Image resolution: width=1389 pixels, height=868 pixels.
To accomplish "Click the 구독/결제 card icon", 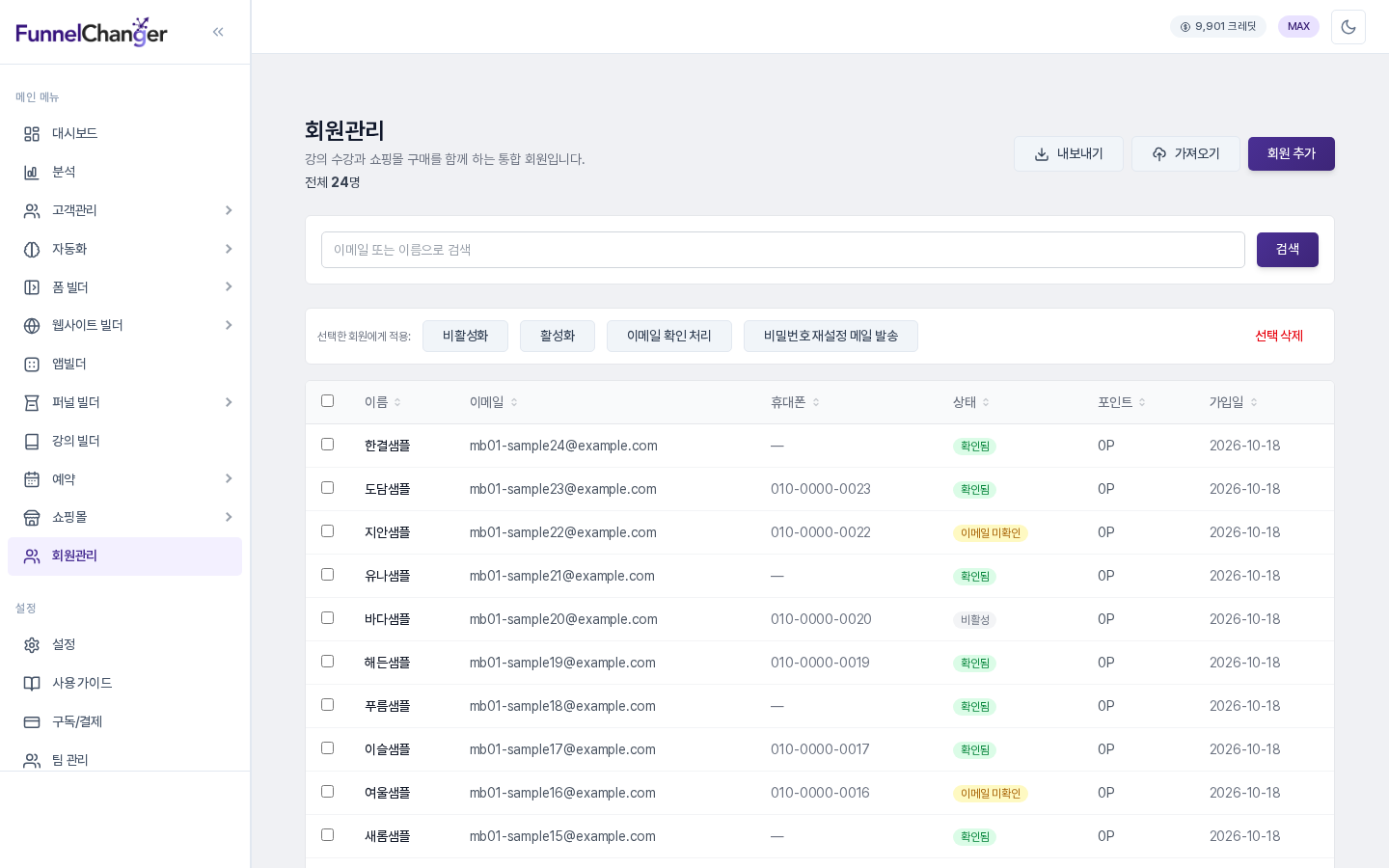I will [32, 722].
